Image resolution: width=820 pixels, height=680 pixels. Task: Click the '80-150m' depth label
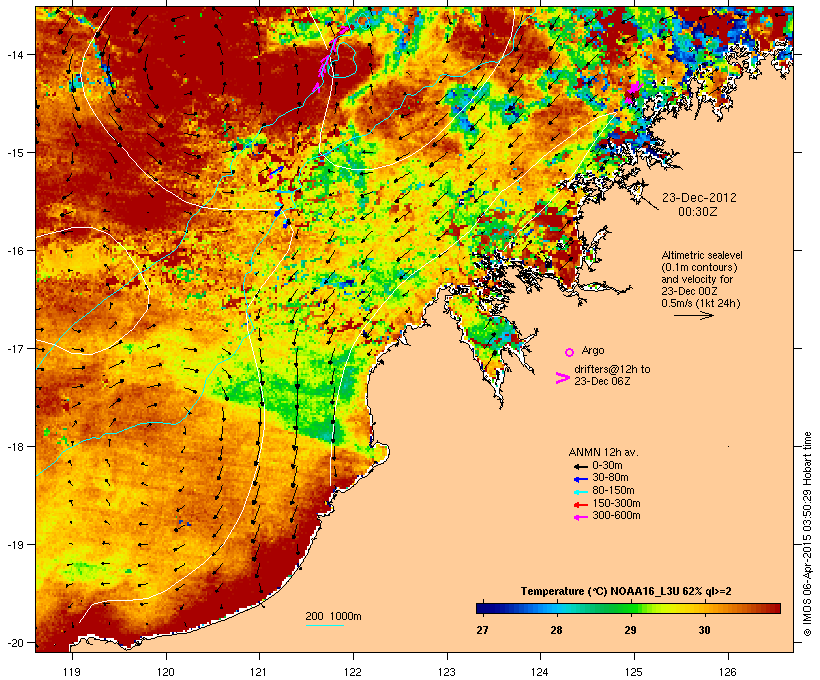click(613, 491)
